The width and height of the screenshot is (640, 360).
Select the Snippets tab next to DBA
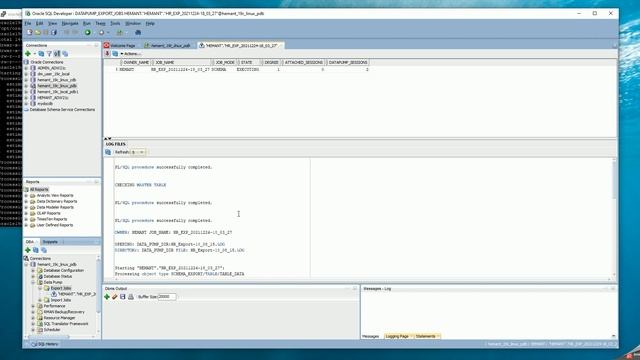tap(50, 242)
